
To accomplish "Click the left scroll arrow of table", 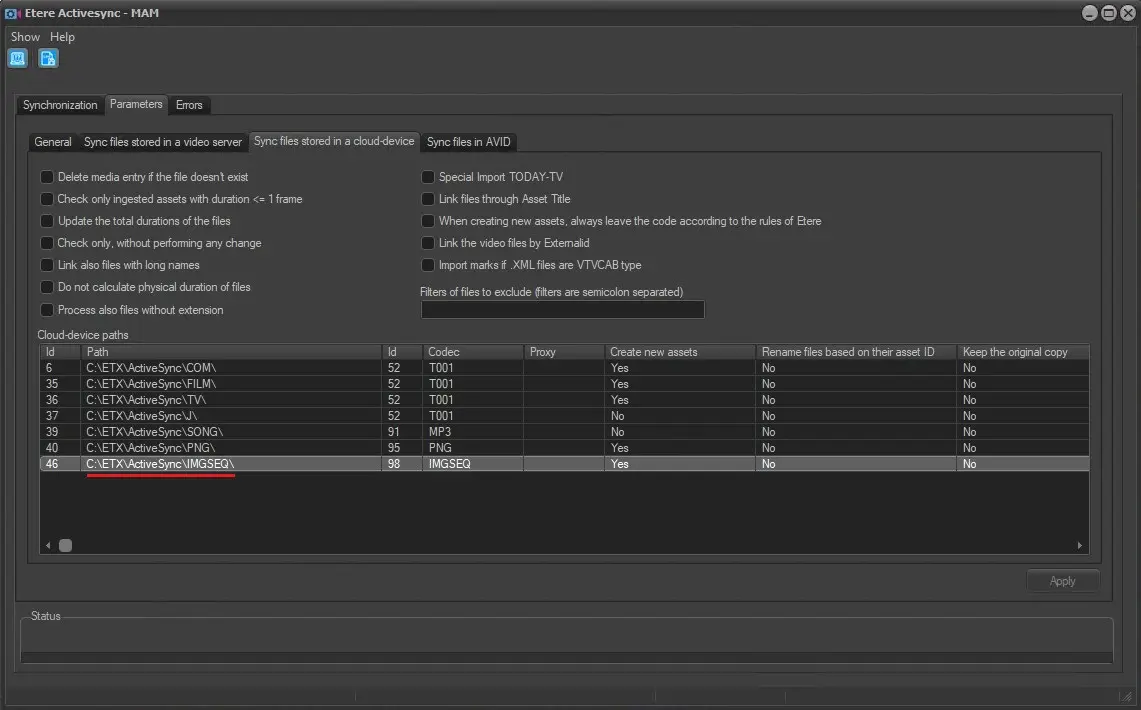I will pyautogui.click(x=48, y=545).
